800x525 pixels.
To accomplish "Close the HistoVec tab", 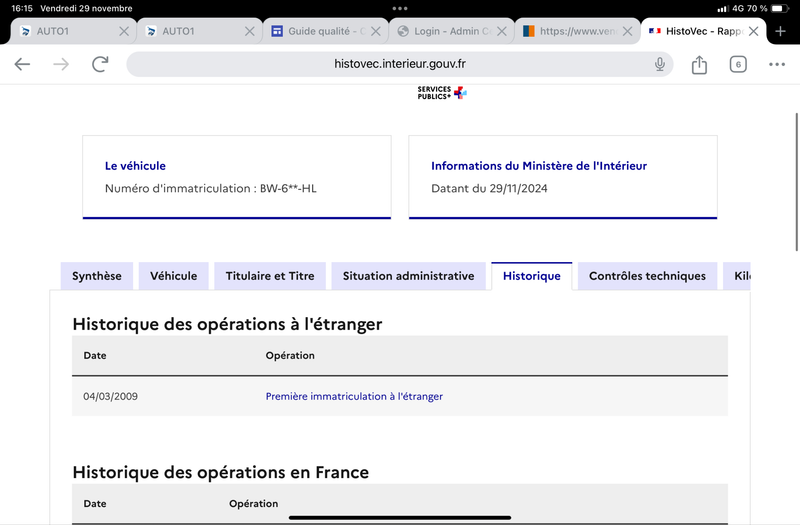I will 753,31.
